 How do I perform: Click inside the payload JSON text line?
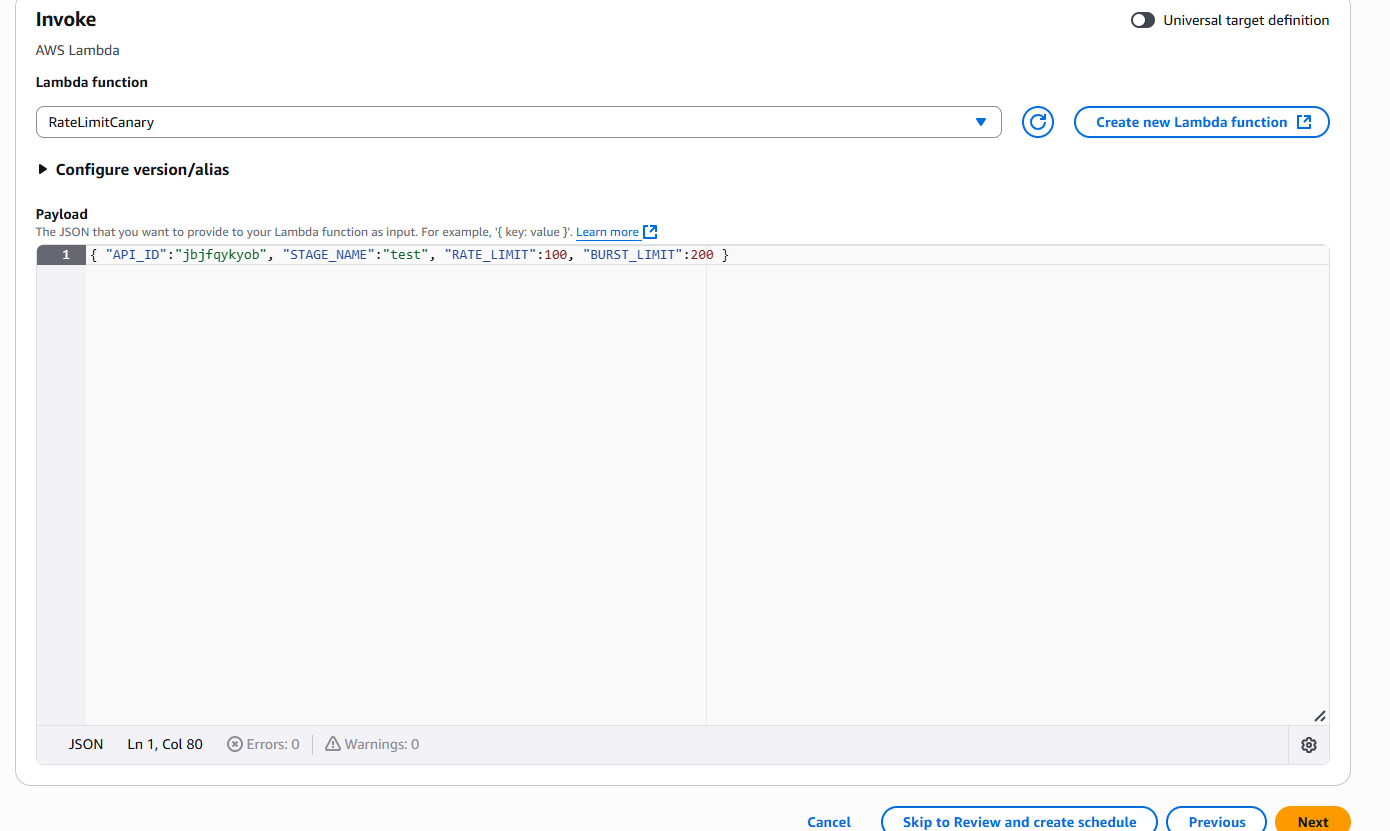point(409,255)
